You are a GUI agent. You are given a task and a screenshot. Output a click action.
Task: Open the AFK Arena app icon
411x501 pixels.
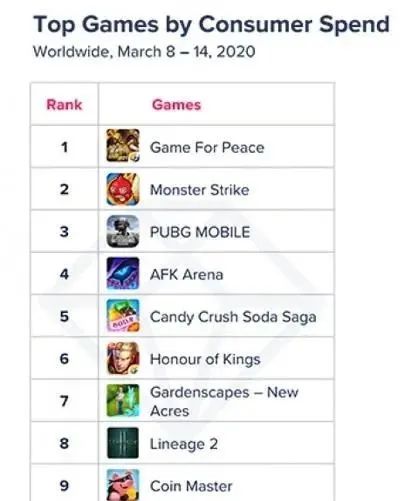tap(123, 273)
